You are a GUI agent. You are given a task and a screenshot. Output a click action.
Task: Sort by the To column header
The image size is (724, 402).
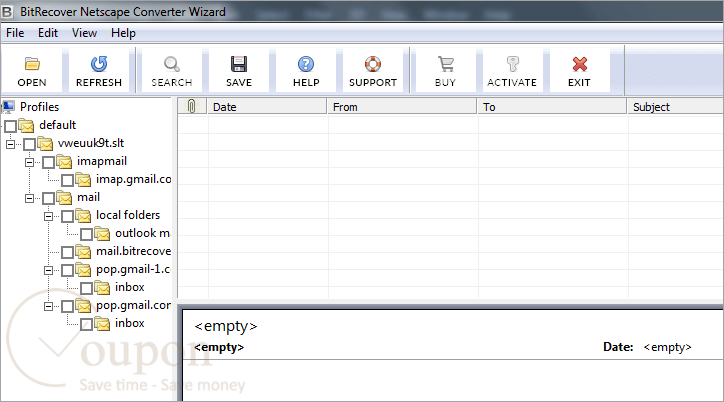point(552,107)
